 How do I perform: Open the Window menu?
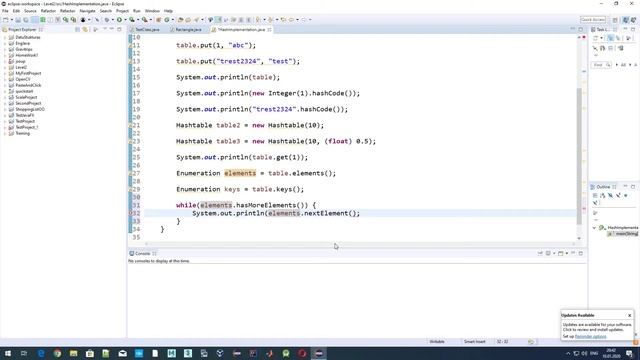pyautogui.click(x=152, y=11)
